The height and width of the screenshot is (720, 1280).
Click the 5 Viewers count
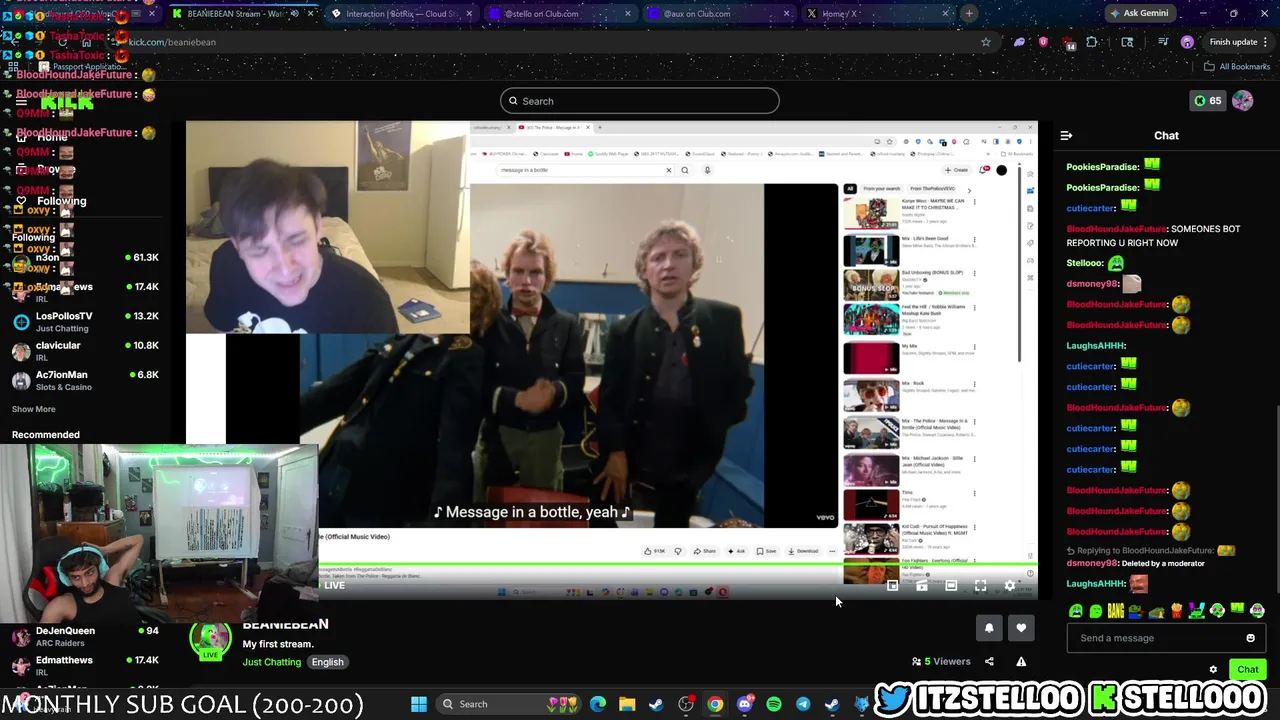(941, 661)
